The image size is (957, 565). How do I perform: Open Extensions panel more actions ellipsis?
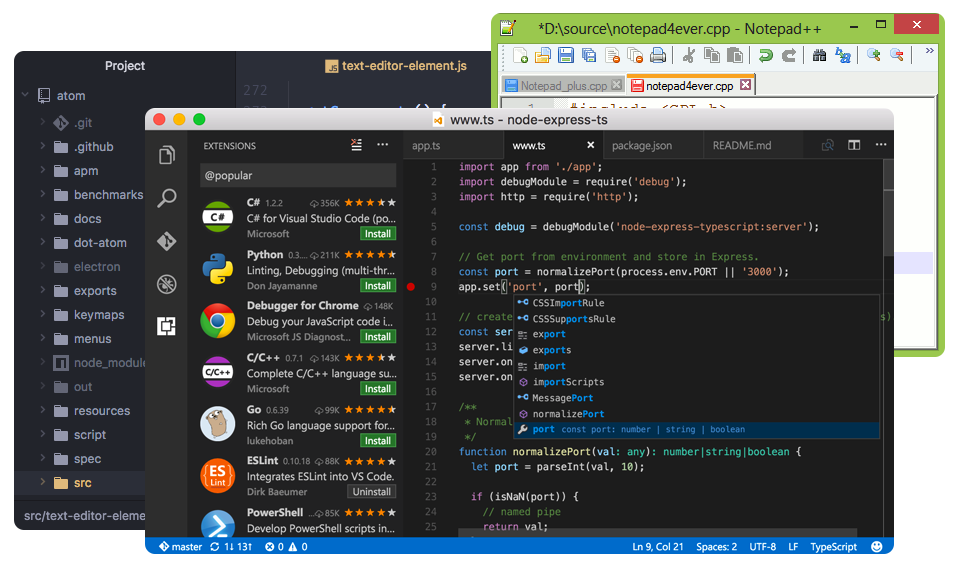tap(382, 145)
